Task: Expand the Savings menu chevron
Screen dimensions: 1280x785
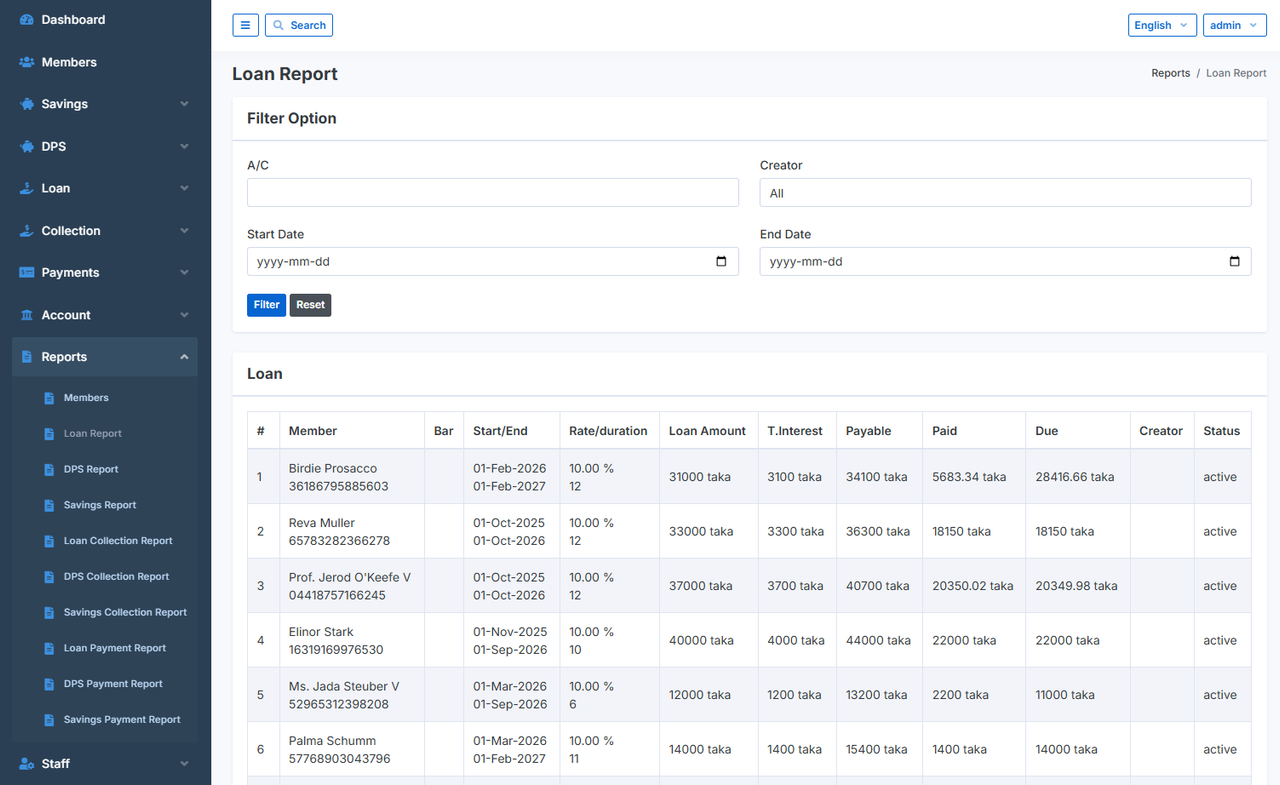Action: click(184, 104)
